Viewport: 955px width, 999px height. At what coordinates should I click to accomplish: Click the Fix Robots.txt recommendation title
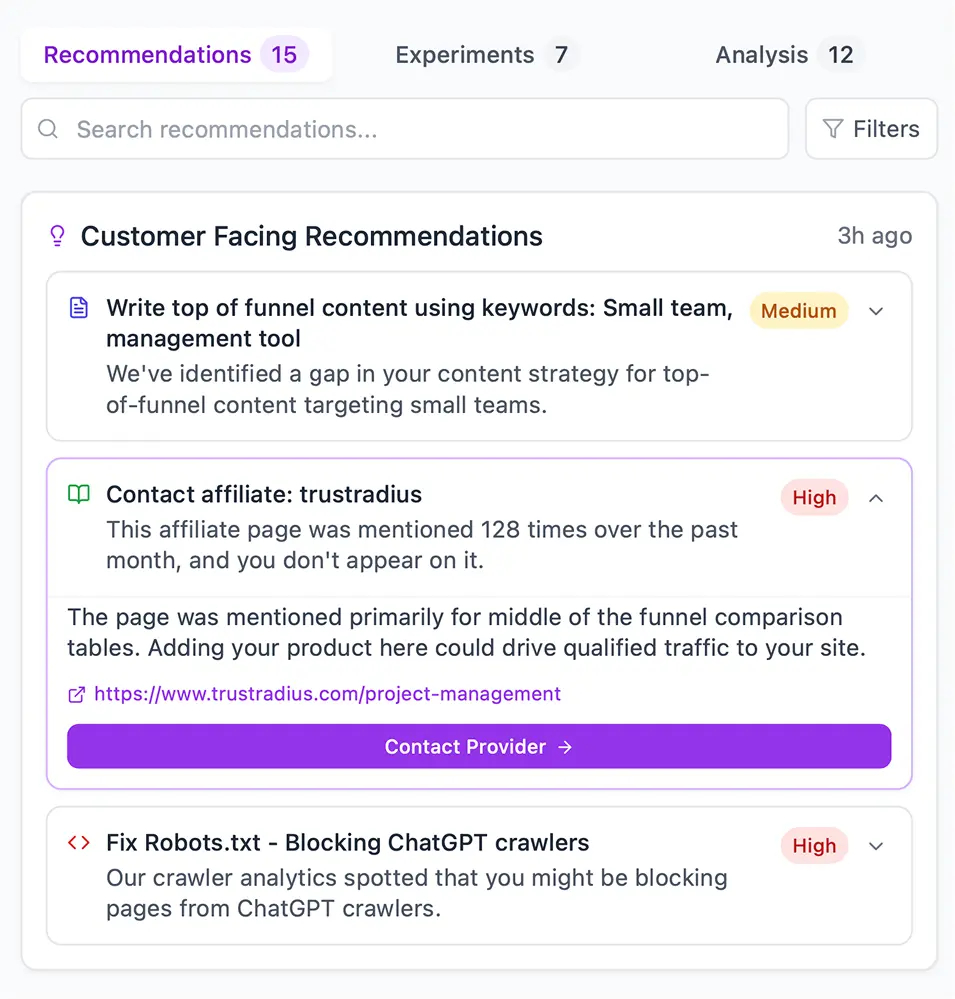[x=347, y=843]
